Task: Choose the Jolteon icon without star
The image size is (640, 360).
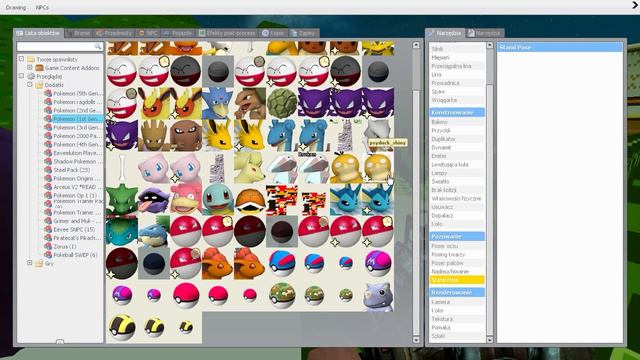Action: pos(218,136)
